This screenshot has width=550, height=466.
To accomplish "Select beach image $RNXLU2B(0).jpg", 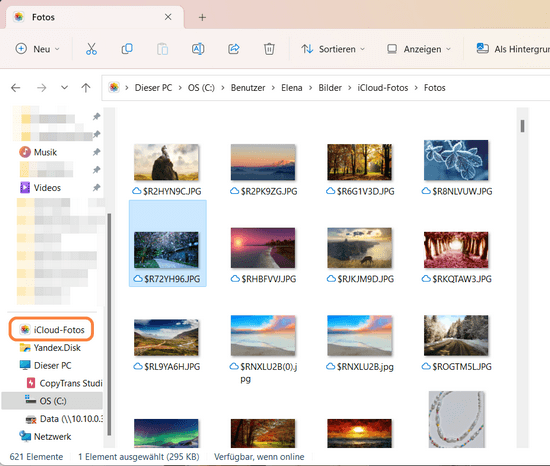I will pos(263,336).
